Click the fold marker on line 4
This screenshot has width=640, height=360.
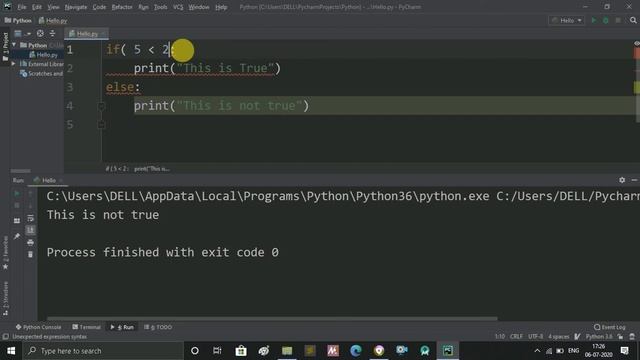(x=101, y=106)
